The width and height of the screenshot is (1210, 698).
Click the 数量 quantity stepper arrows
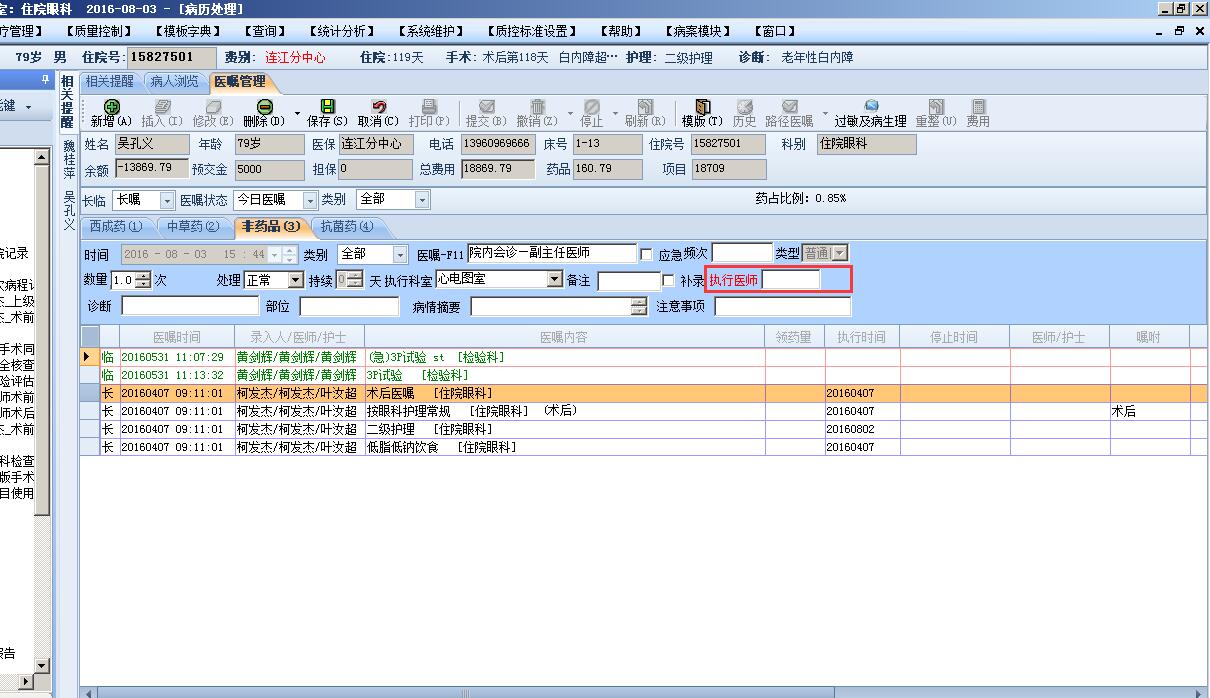[x=142, y=281]
